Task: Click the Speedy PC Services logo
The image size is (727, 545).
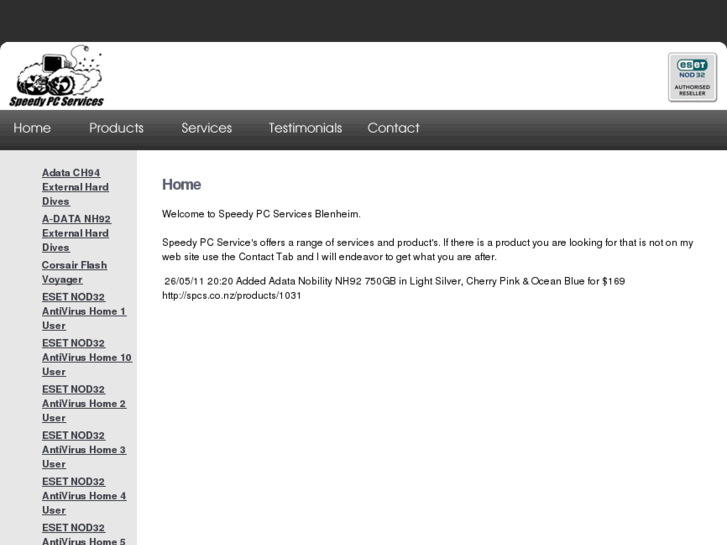Action: 57,76
